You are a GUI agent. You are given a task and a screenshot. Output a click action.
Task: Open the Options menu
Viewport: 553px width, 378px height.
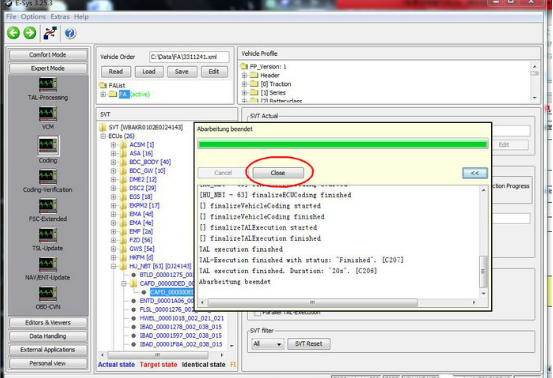33,17
